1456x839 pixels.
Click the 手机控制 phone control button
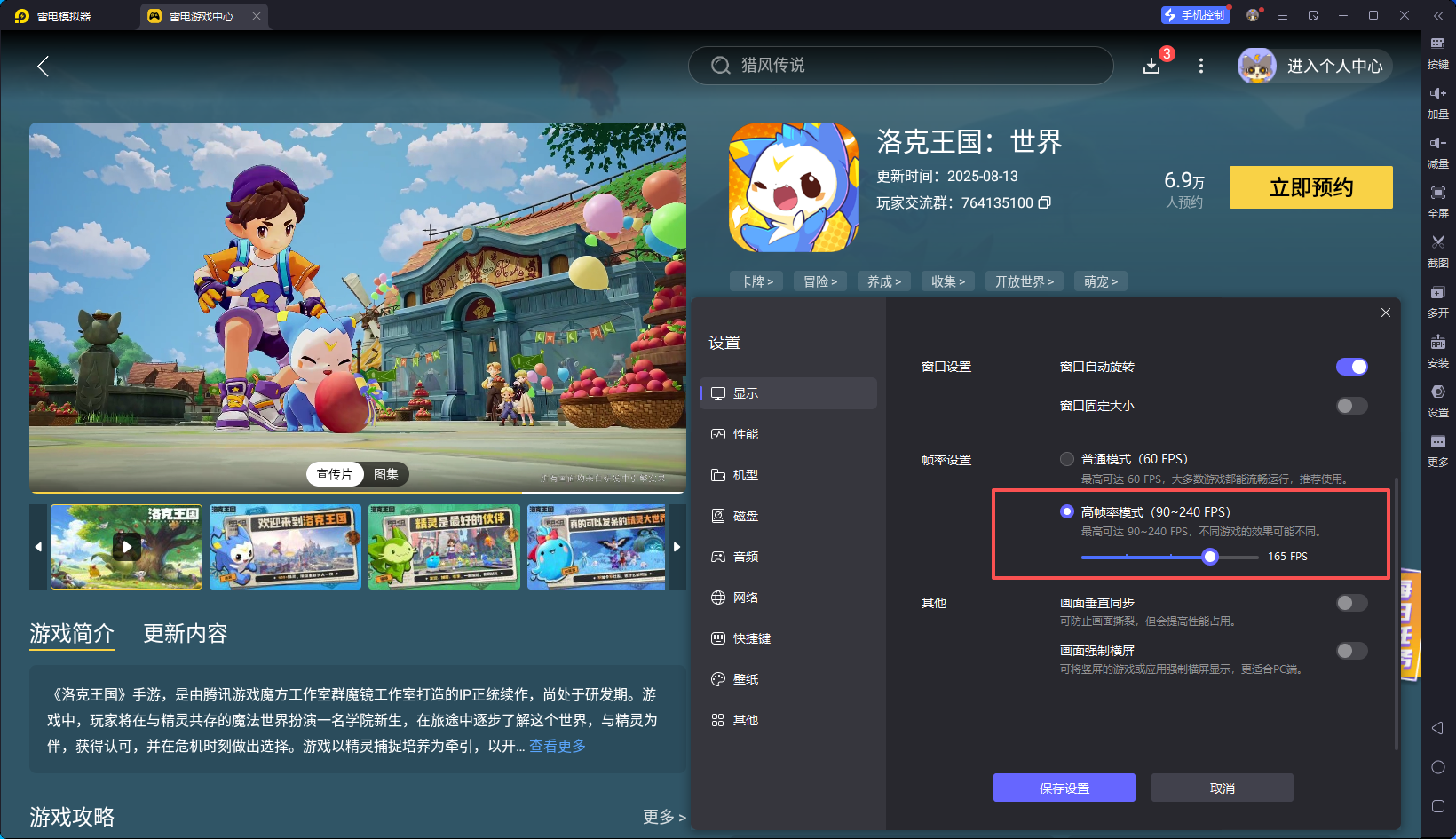1195,15
